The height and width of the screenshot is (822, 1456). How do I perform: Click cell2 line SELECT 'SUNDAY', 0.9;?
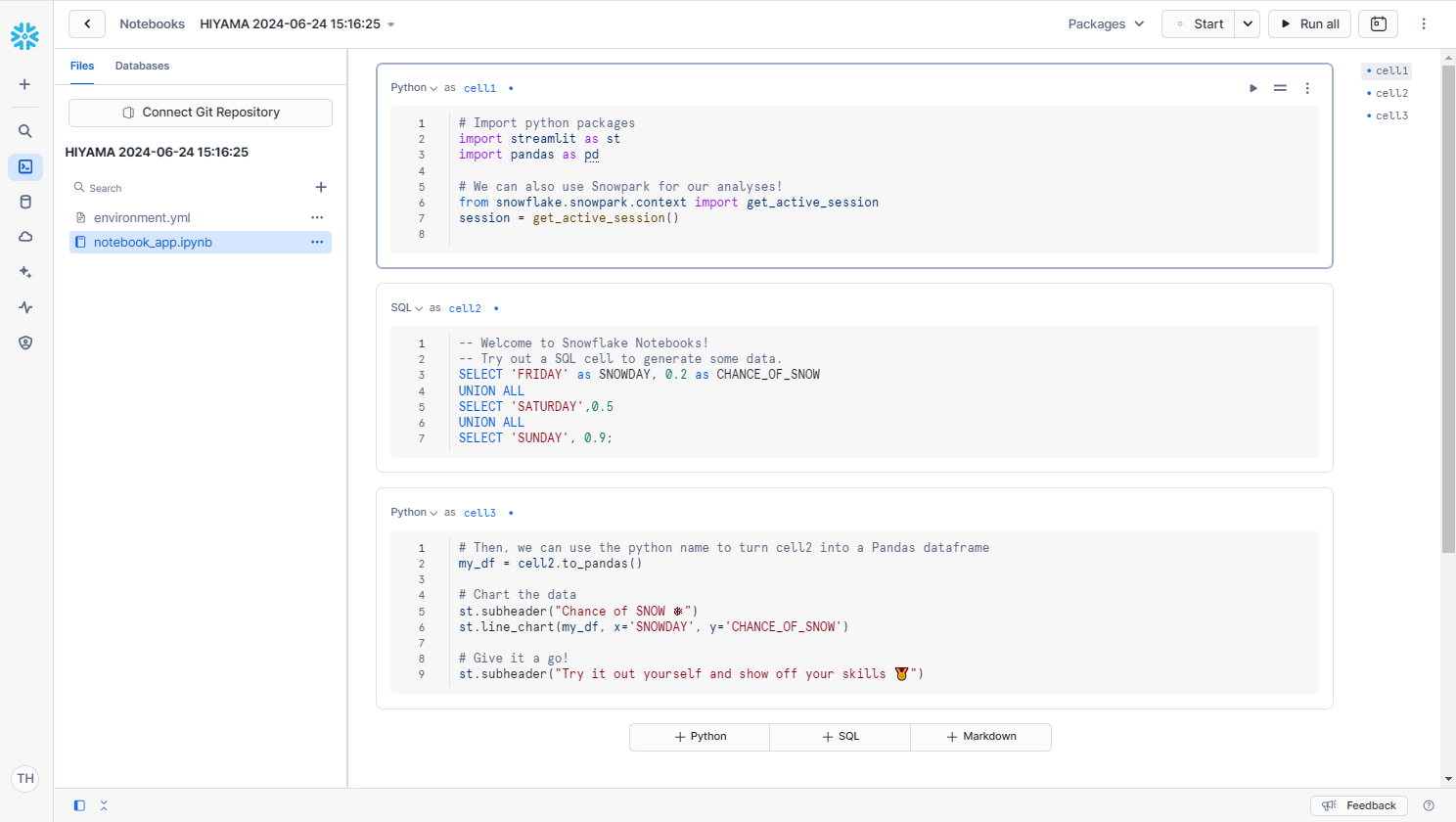point(535,438)
